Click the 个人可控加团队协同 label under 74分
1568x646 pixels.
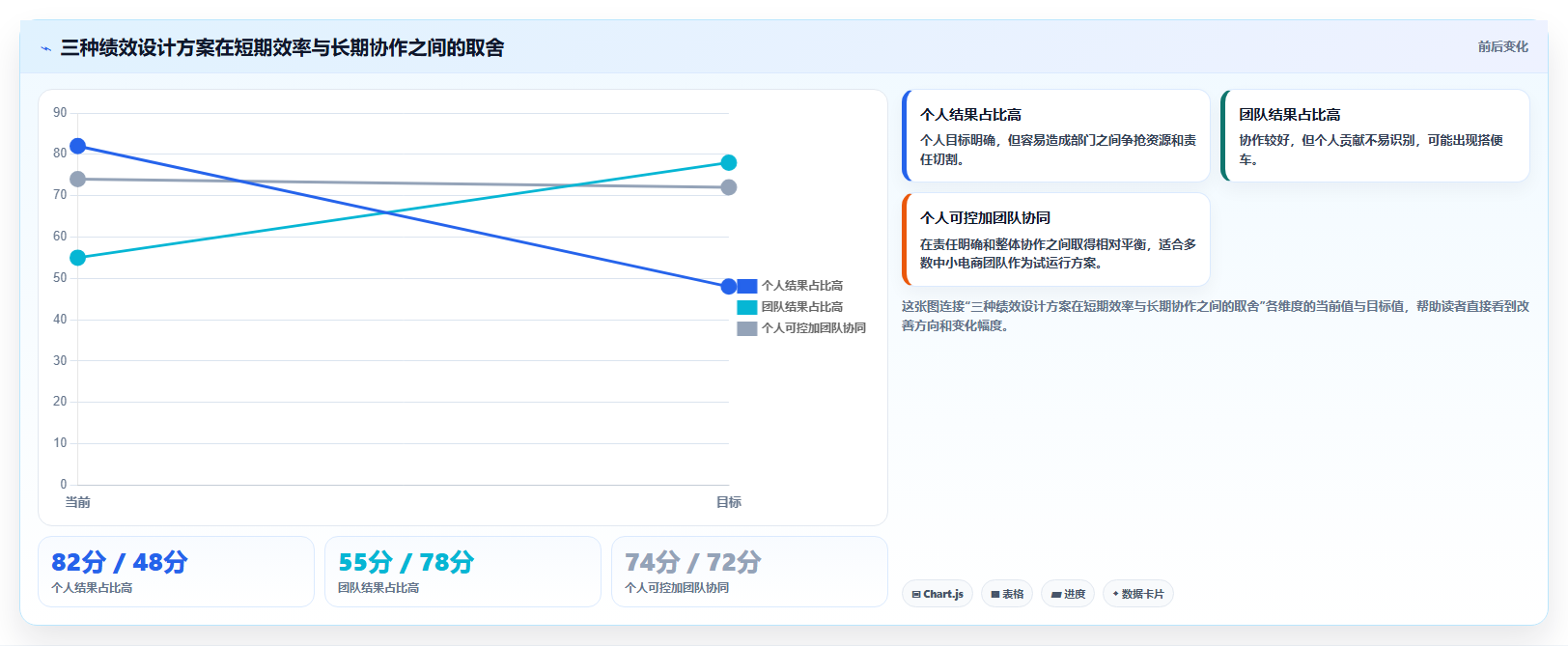677,588
